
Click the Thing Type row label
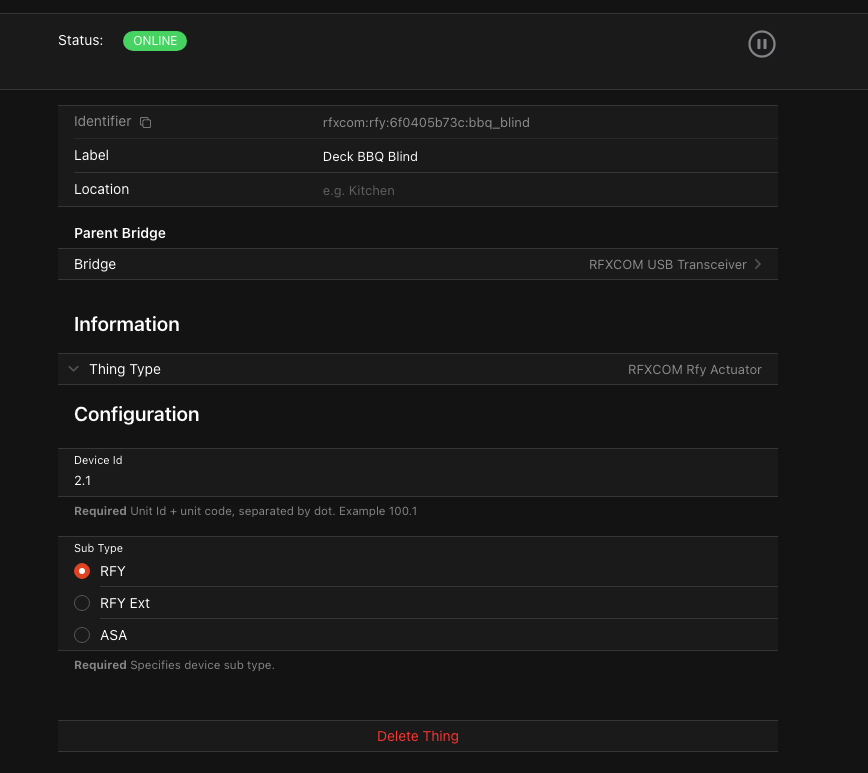(125, 369)
